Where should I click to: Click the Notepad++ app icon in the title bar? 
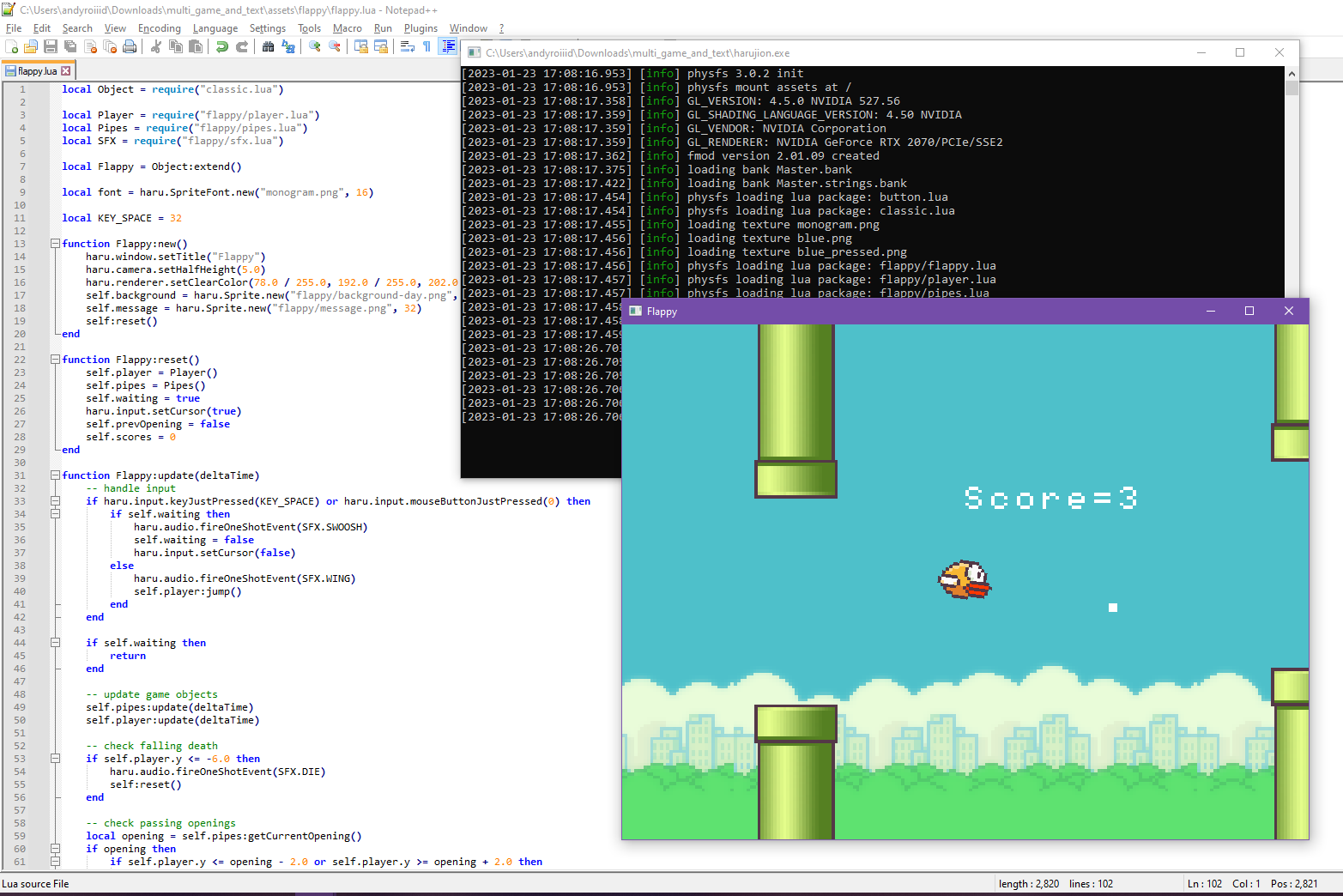9,9
